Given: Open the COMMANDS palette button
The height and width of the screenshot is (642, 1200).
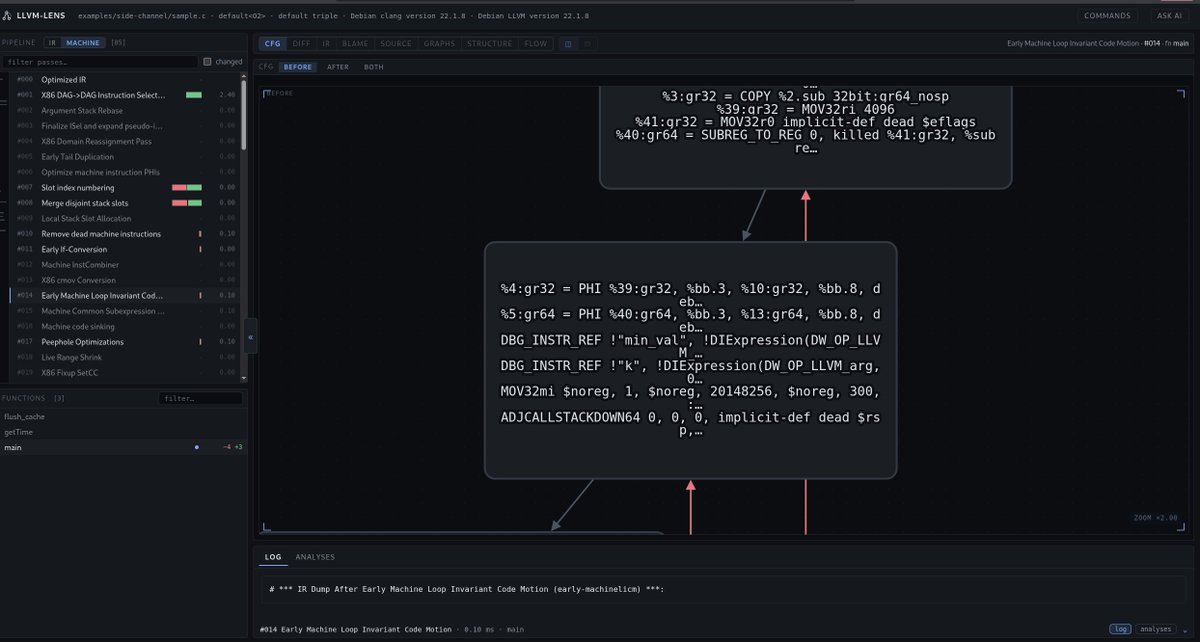Looking at the screenshot, I should (1108, 16).
